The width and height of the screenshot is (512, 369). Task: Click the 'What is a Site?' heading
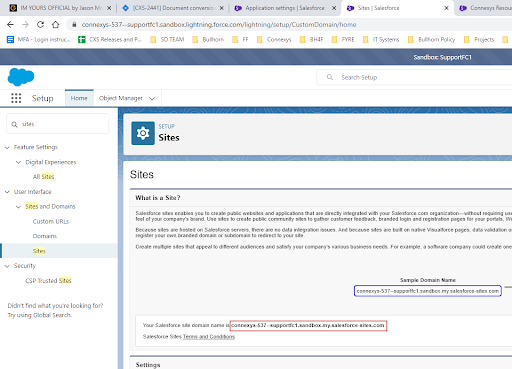coord(158,198)
